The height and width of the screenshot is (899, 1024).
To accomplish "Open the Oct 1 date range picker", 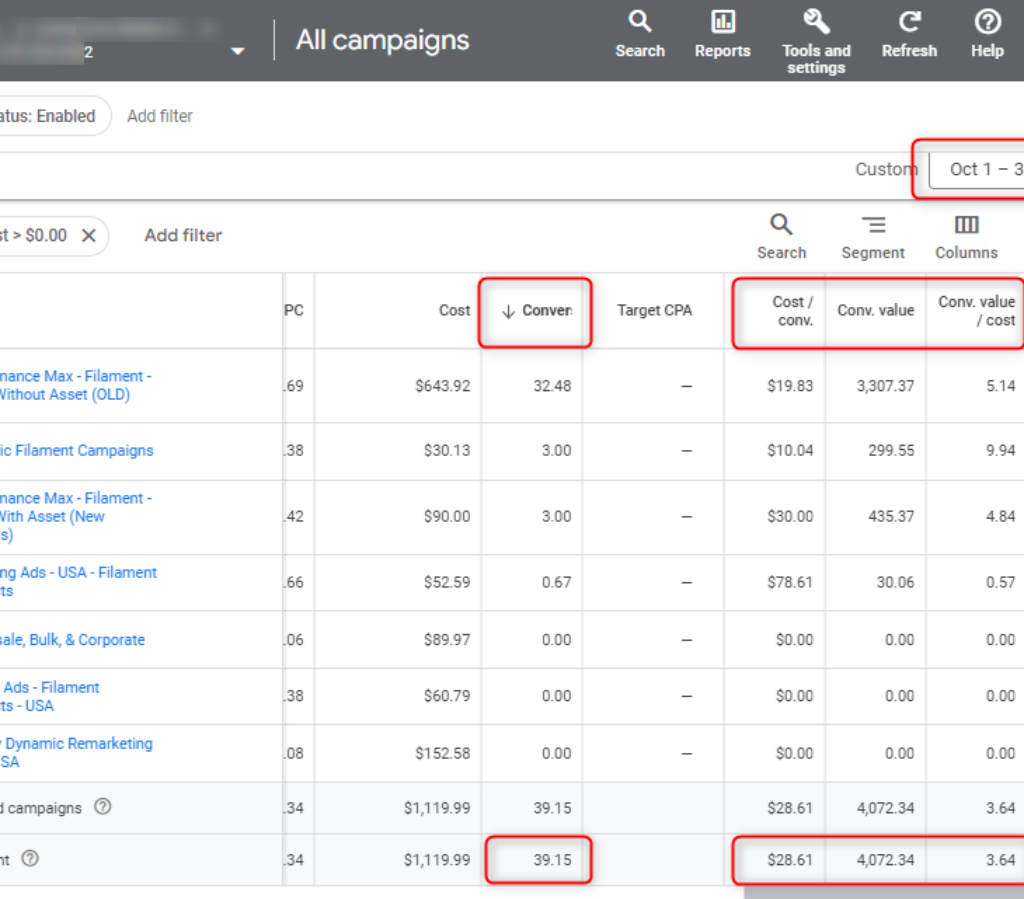I will coord(980,170).
